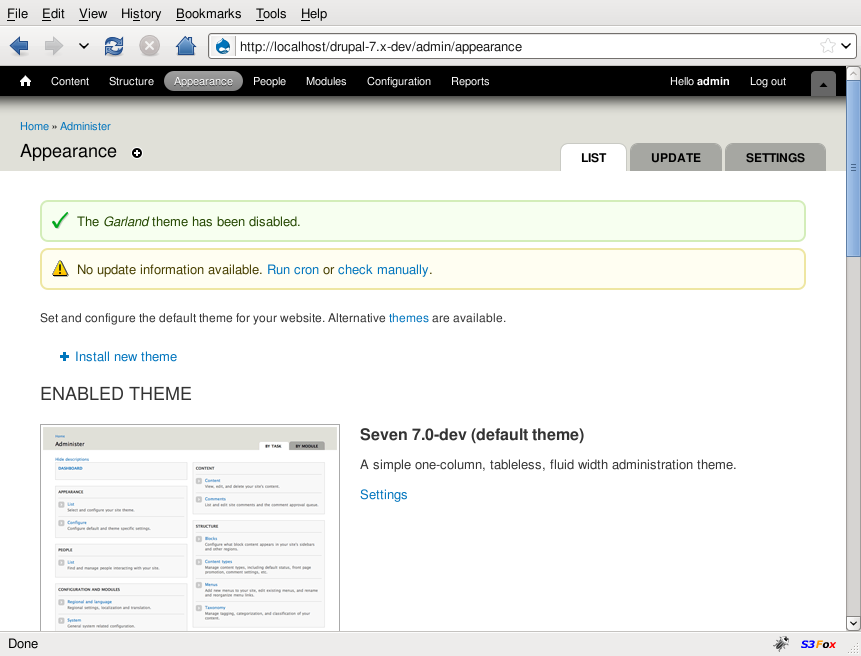This screenshot has width=861, height=656.
Task: Click the S3Fox status bar icon
Action: tap(818, 644)
